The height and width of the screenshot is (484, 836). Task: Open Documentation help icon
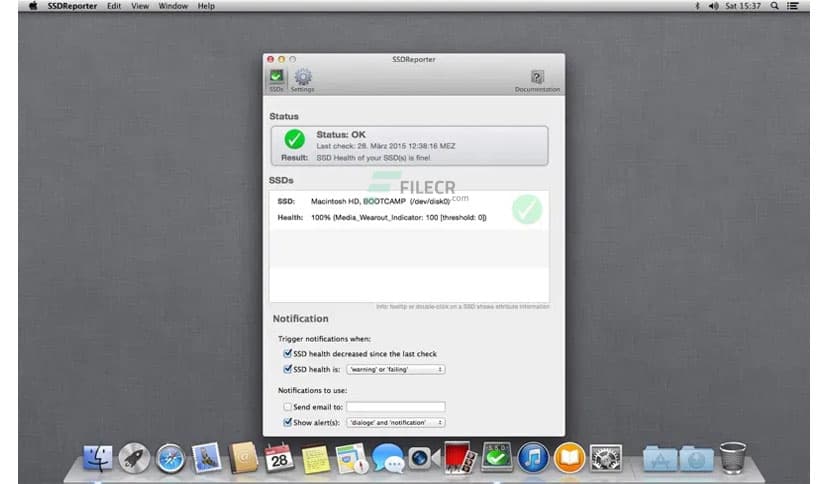tap(537, 80)
